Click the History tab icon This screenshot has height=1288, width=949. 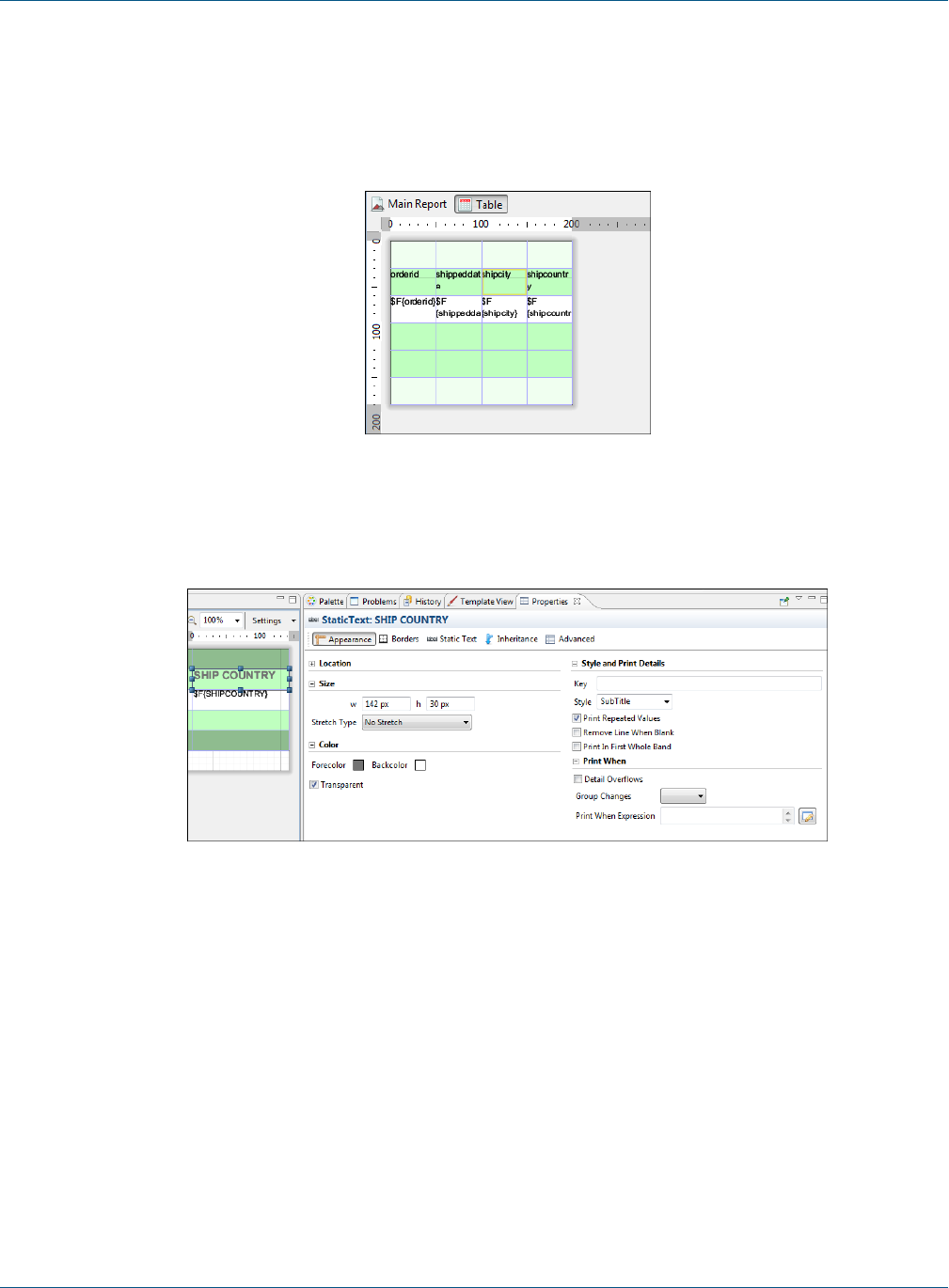408,602
